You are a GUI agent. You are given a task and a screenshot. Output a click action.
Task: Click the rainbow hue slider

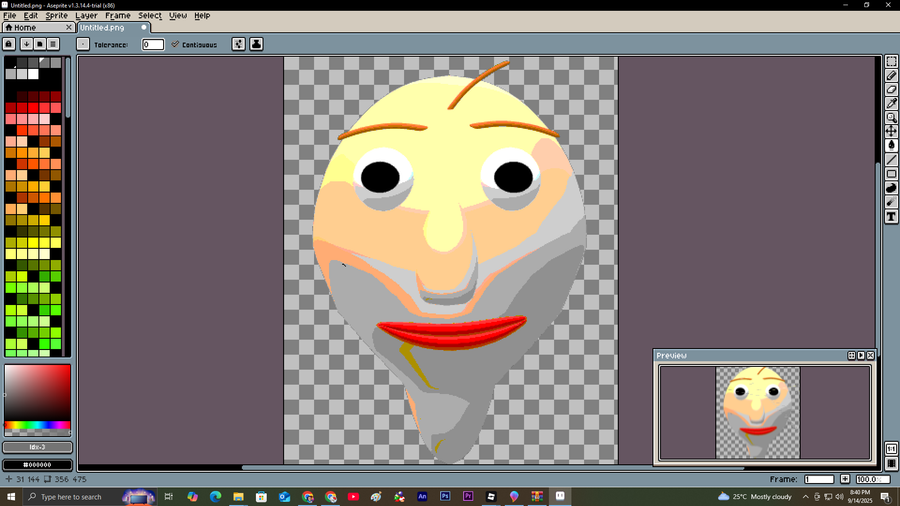click(x=37, y=425)
